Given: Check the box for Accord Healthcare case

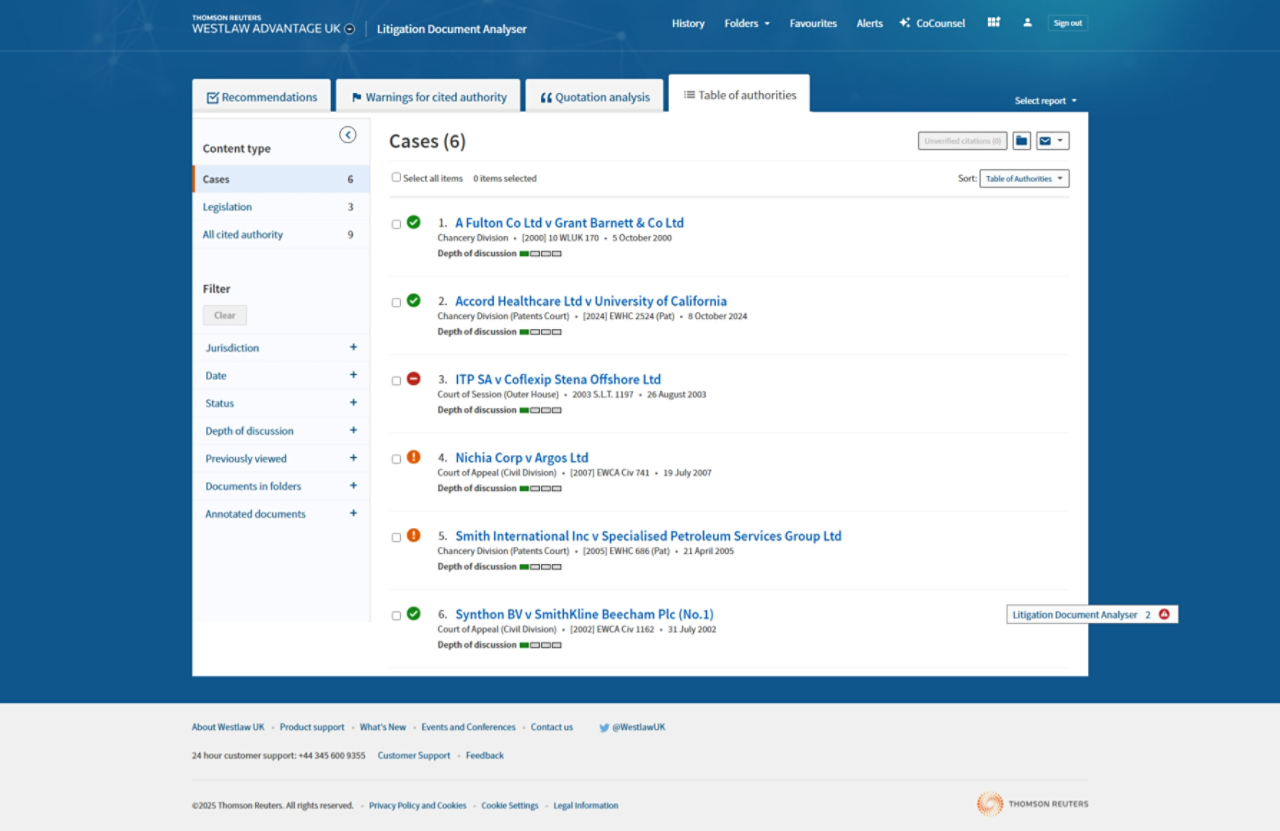Looking at the screenshot, I should pyautogui.click(x=396, y=302).
